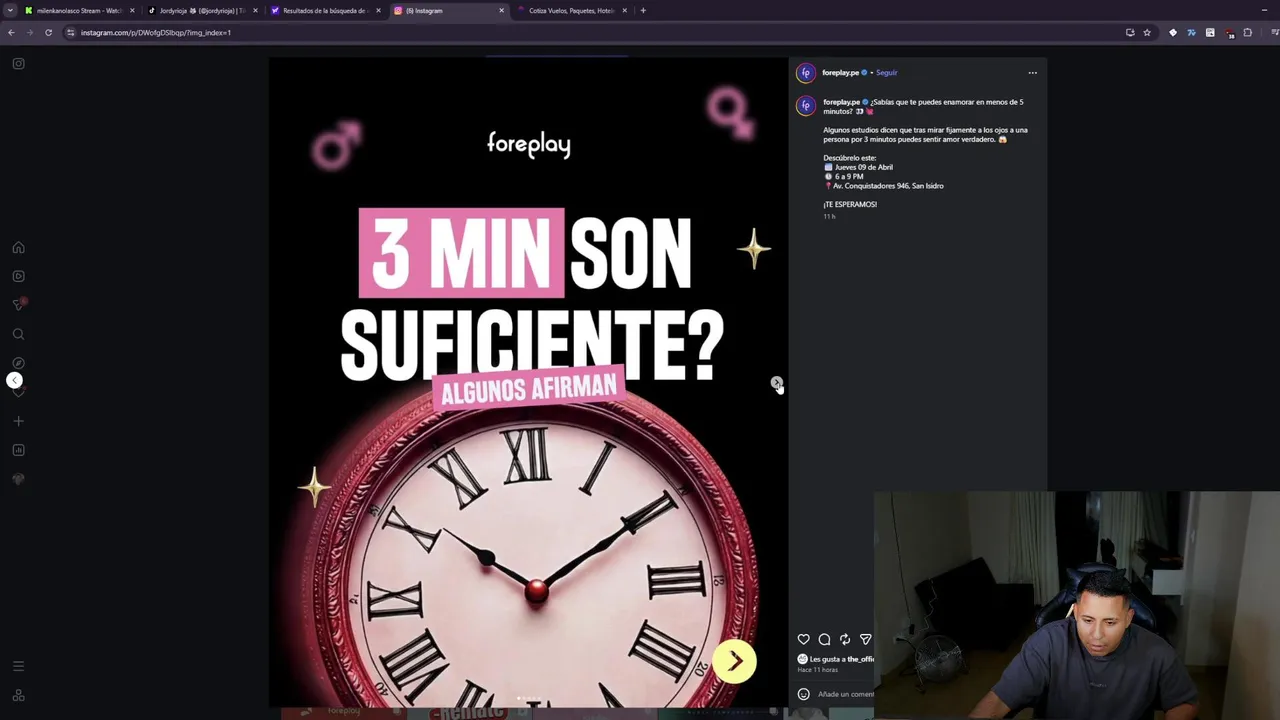The width and height of the screenshot is (1280, 720).
Task: Open Search magnifier in sidebar
Action: (x=18, y=334)
